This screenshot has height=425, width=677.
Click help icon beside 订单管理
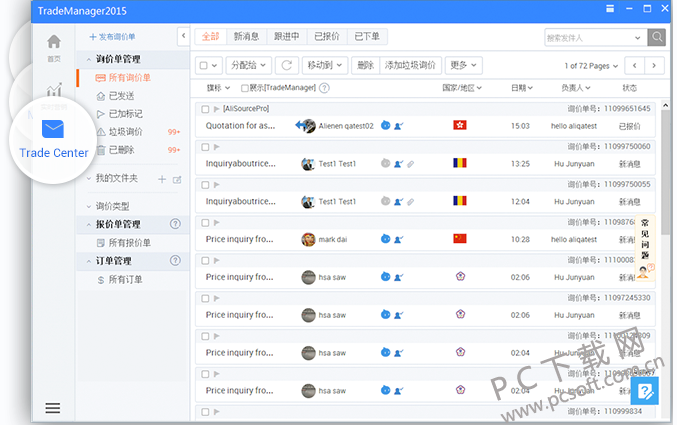click(175, 260)
